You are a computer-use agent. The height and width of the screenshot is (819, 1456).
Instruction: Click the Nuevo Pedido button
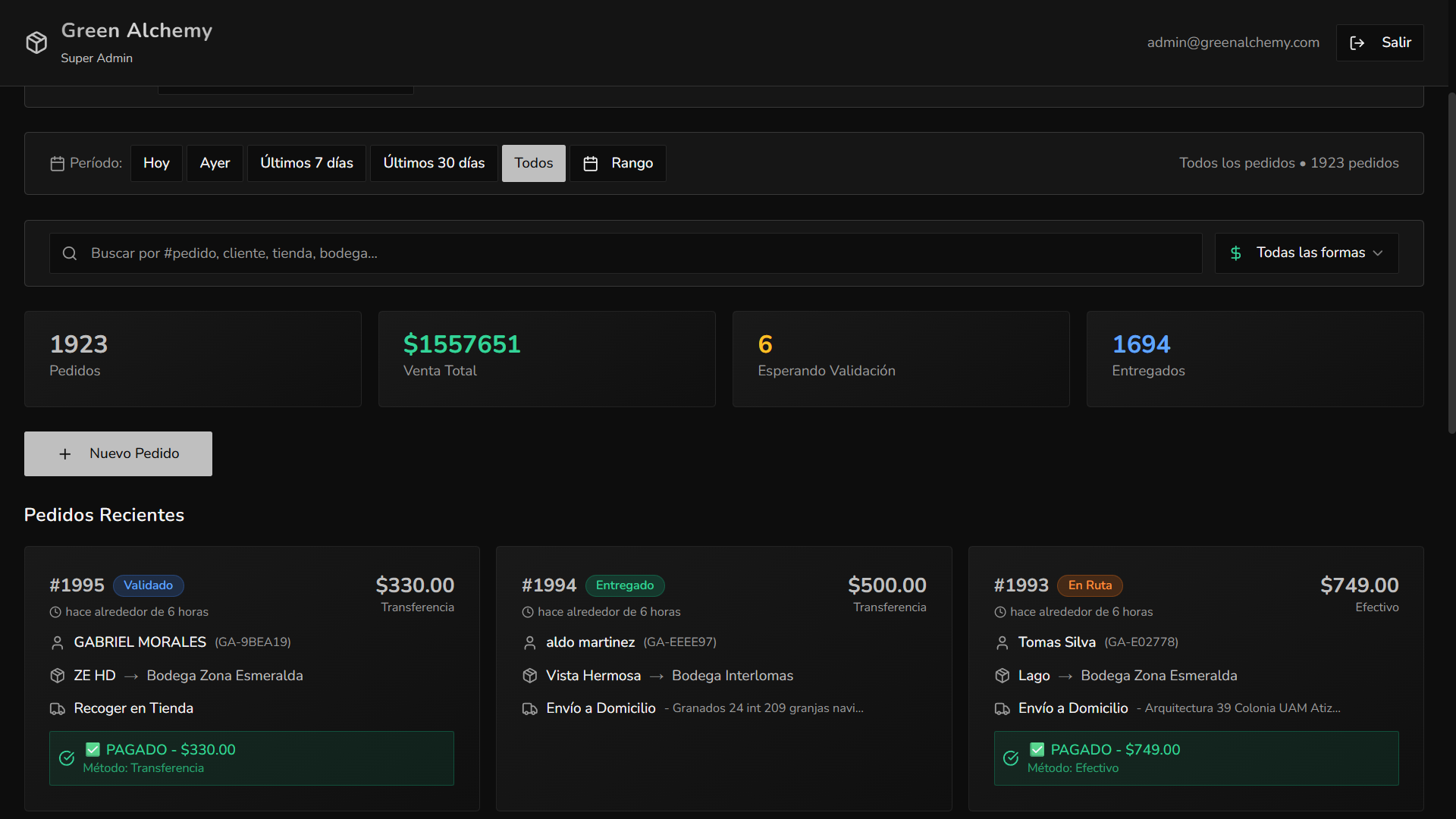[x=118, y=453]
